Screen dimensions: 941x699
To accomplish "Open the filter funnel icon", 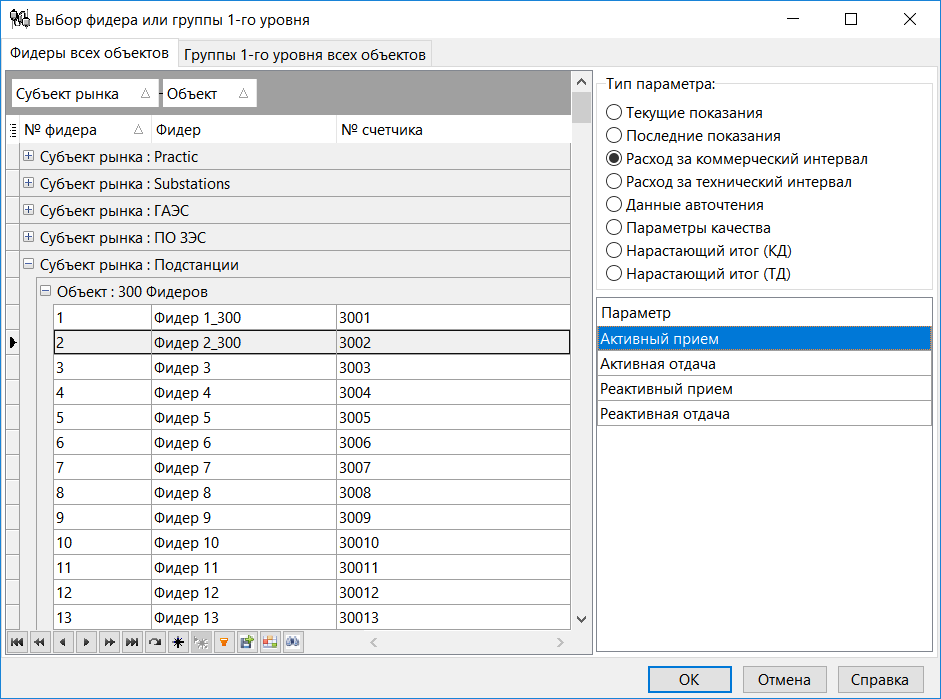I will click(223, 642).
